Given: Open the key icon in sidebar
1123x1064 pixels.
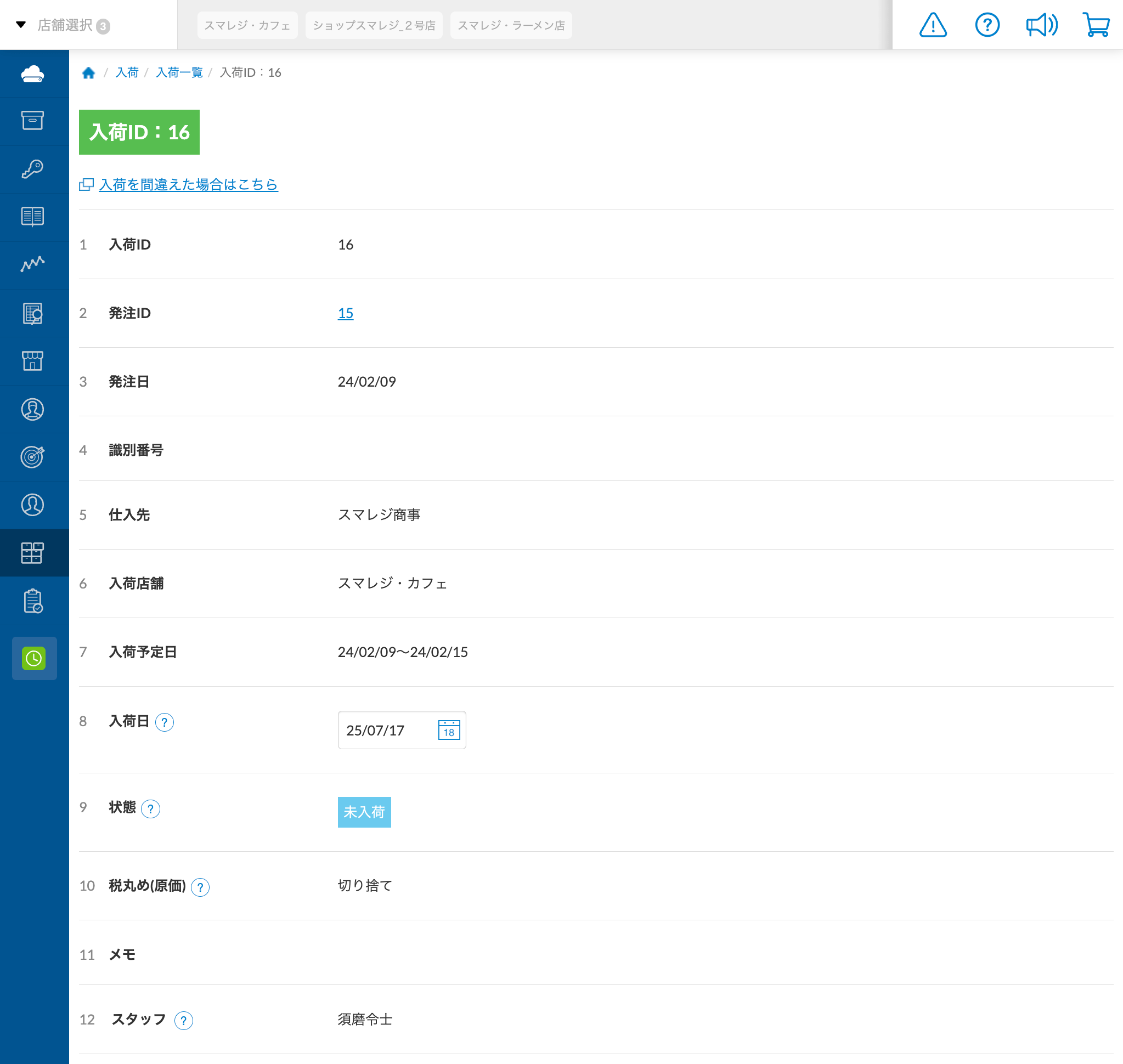Looking at the screenshot, I should 33,169.
